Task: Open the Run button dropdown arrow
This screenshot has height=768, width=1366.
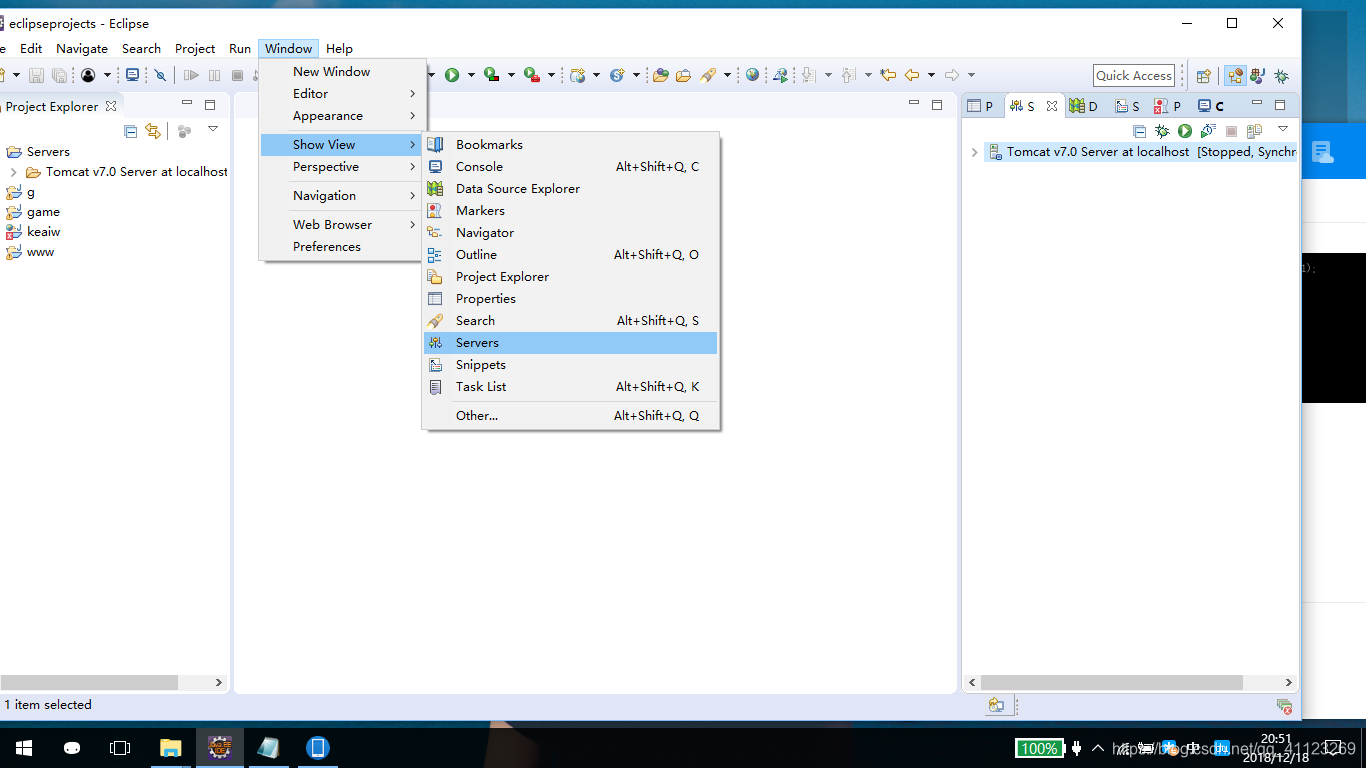Action: [470, 75]
